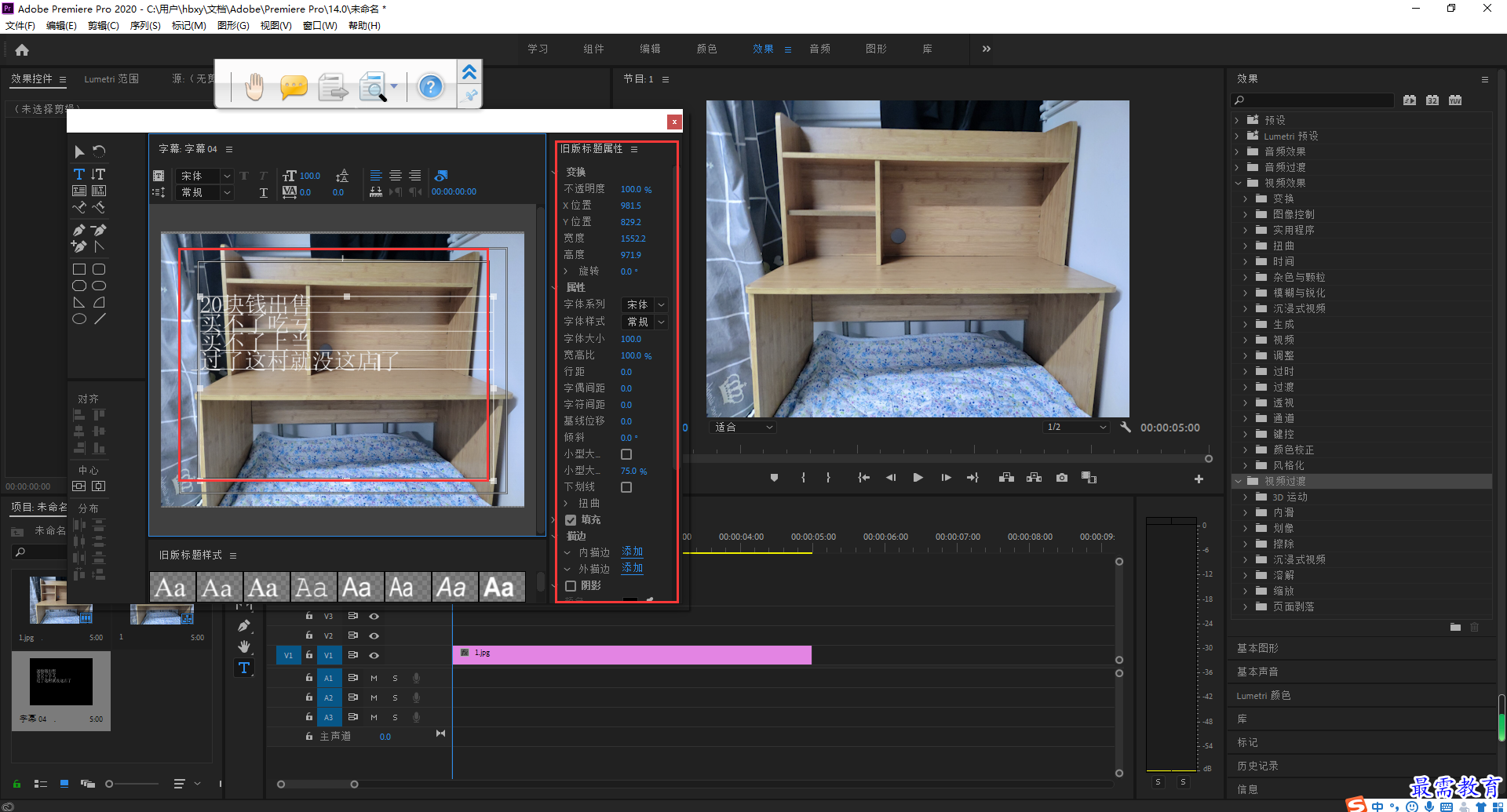Screen dimensions: 1507x812
Task: Mute audio track A1
Action: [374, 678]
